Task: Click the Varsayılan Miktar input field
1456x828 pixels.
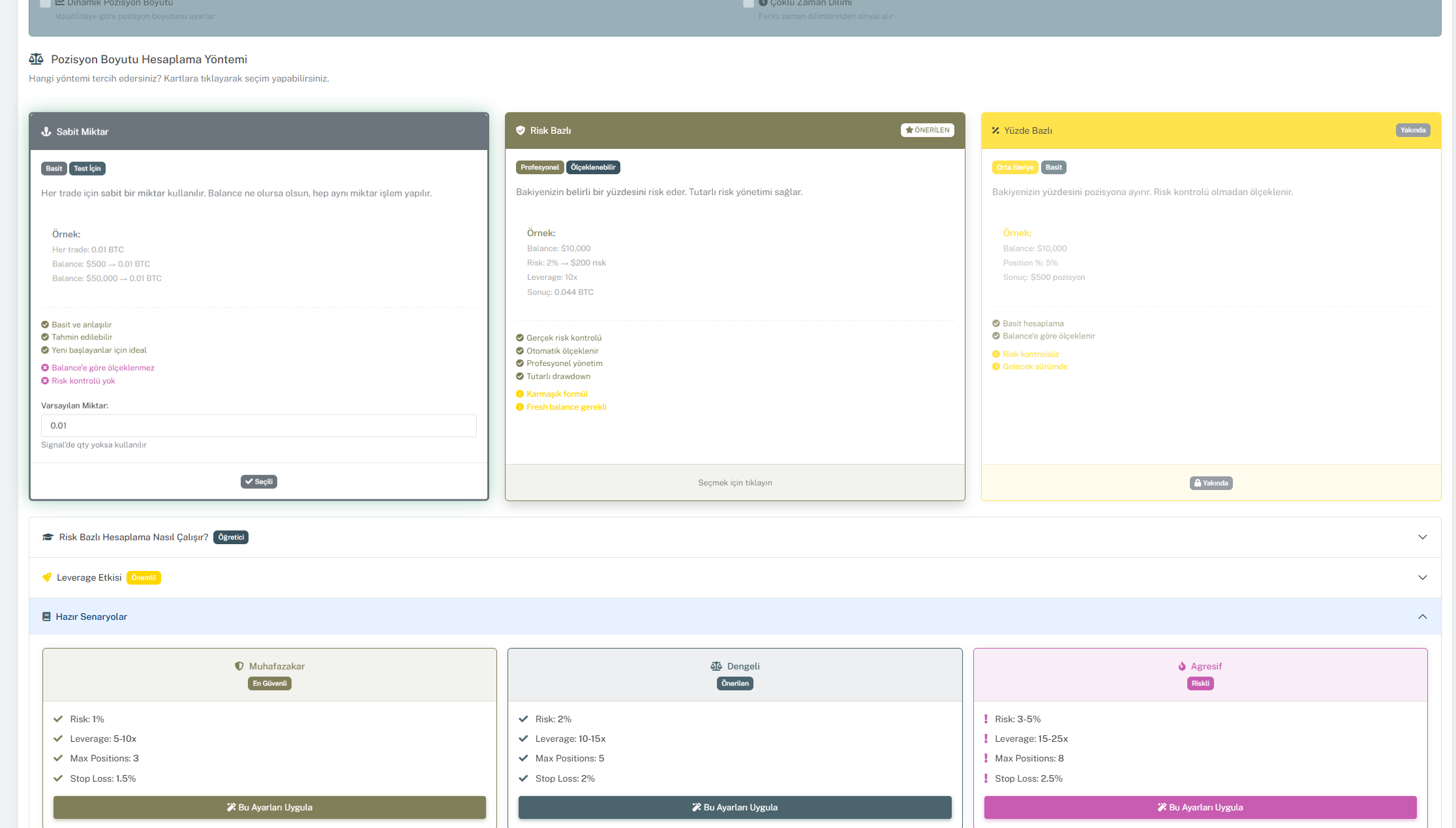Action: [258, 425]
